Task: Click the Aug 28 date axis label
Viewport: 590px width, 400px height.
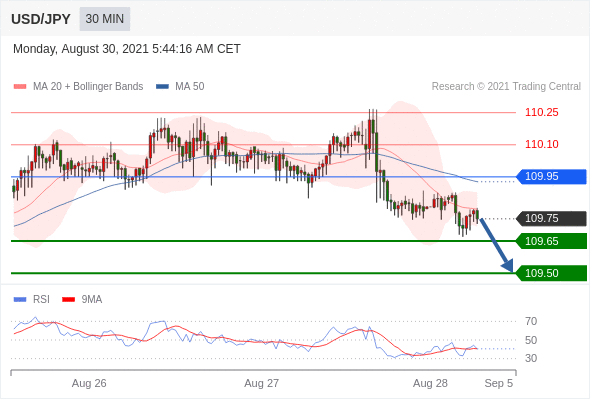Action: (x=430, y=383)
